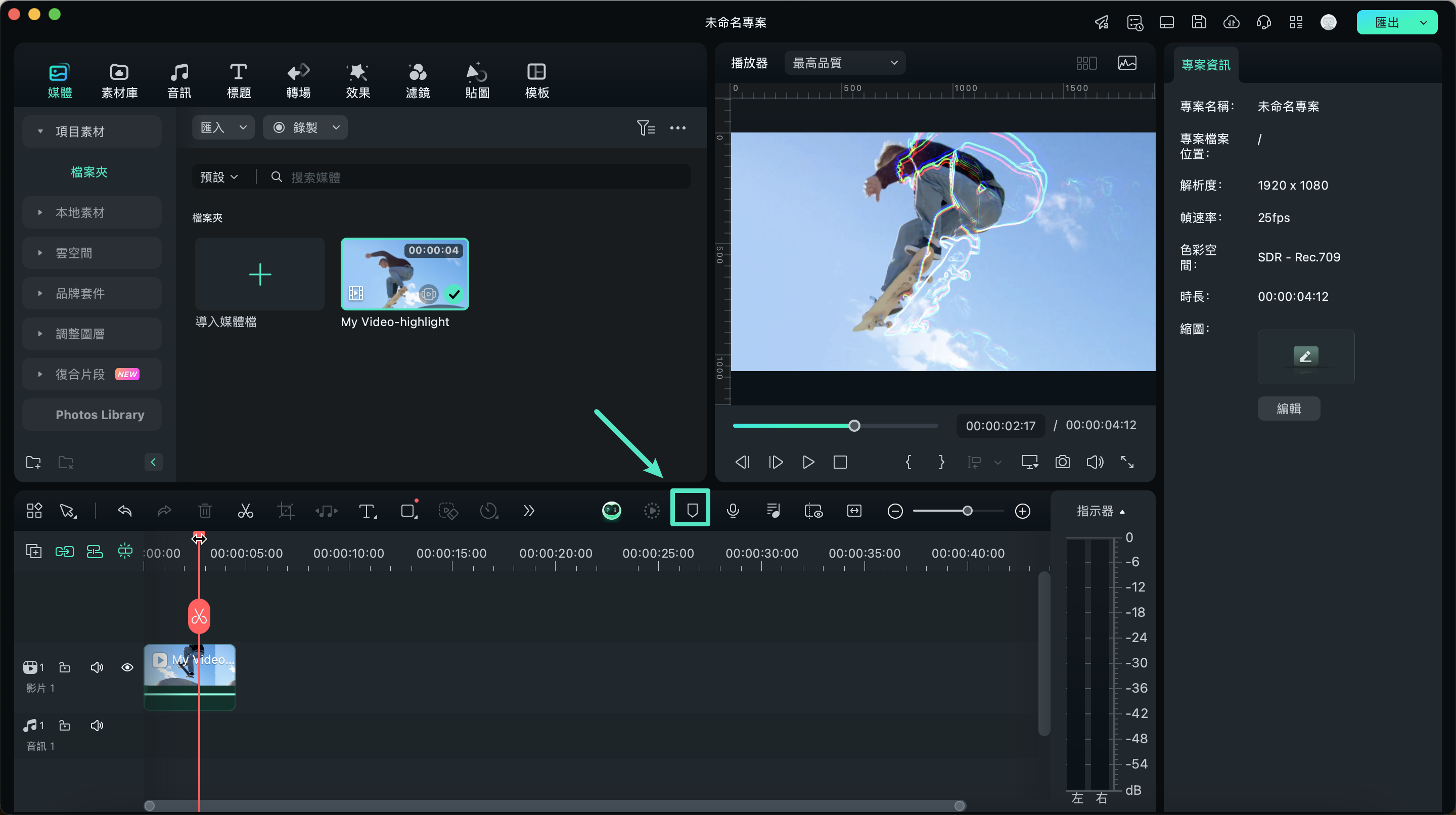Click the play button in player
1456x815 pixels.
(808, 462)
